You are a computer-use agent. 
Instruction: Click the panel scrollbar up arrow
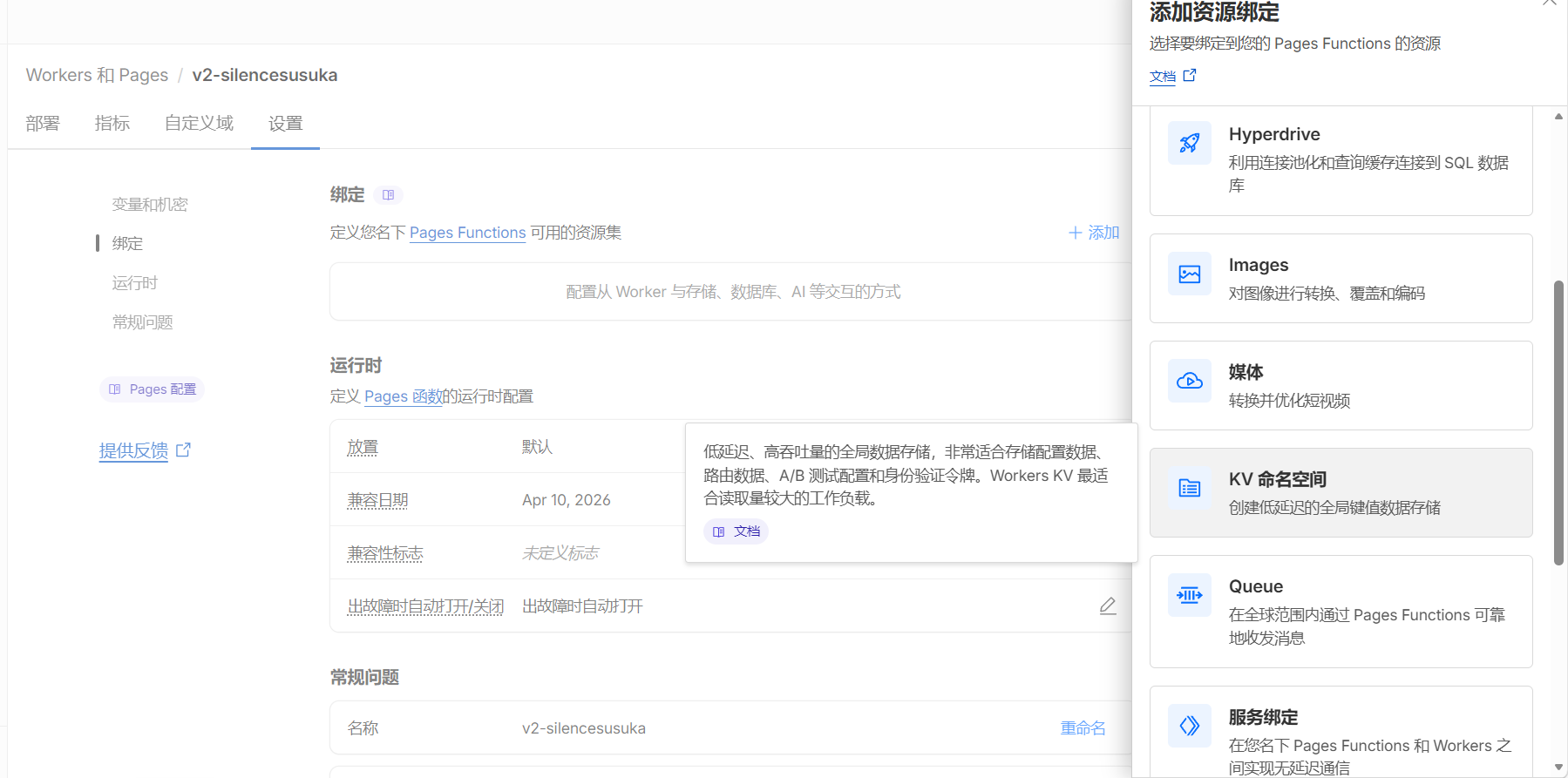[x=1558, y=116]
